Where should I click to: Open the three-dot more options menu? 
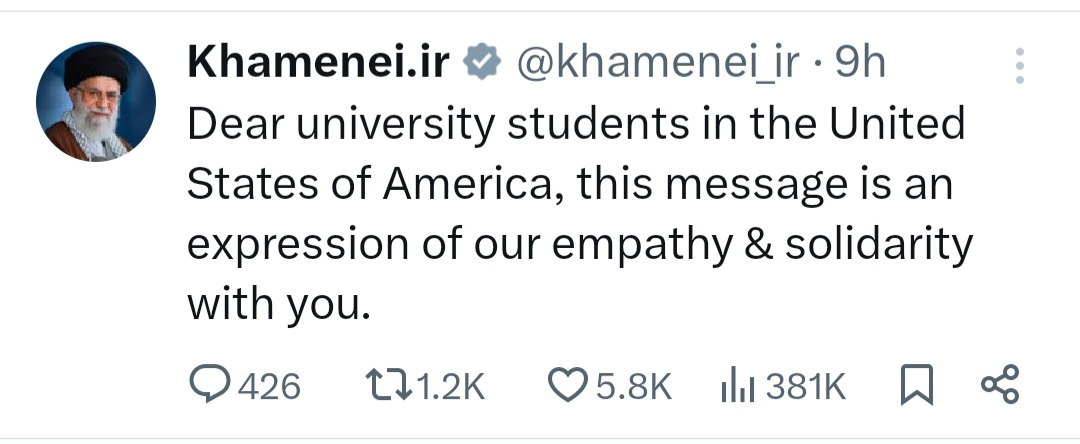tap(1020, 66)
